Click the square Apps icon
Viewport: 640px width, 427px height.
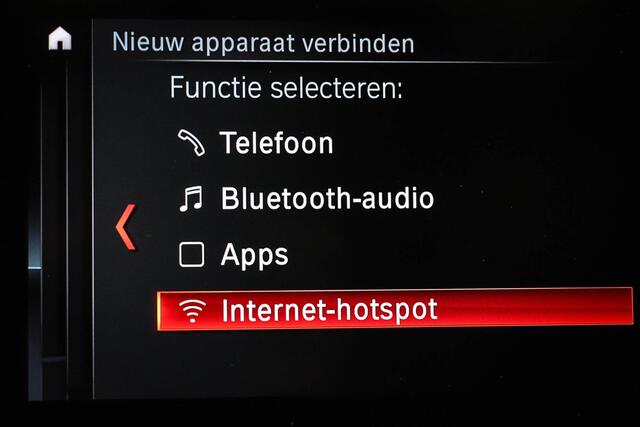191,254
